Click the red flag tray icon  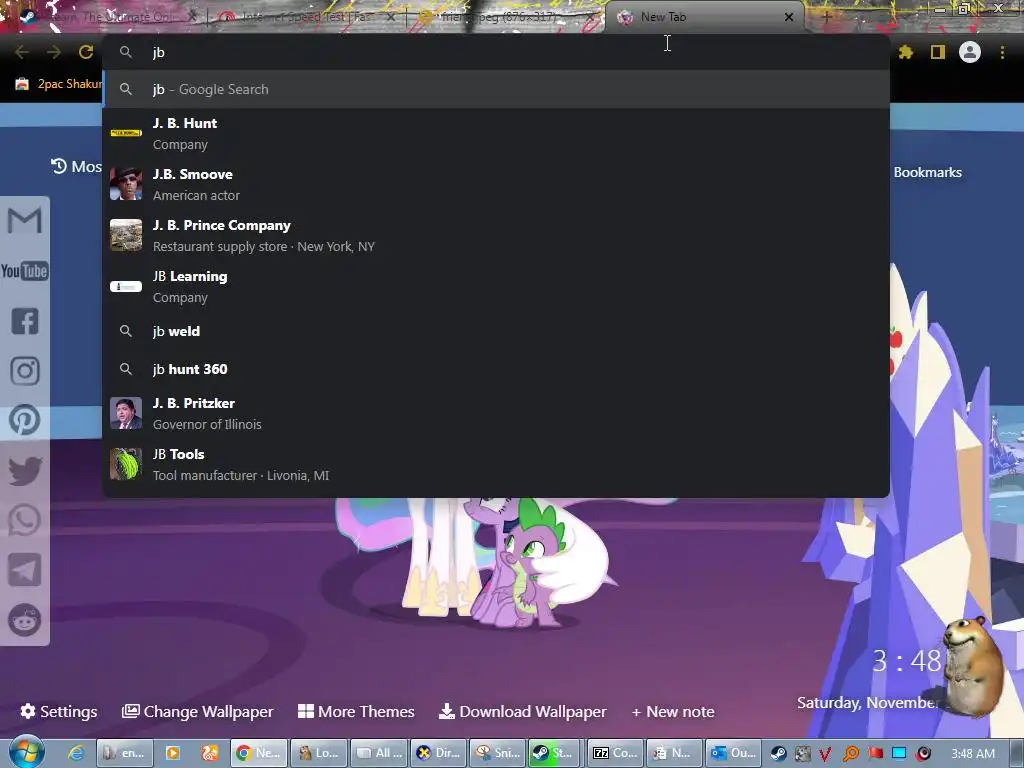pyautogui.click(x=875, y=754)
